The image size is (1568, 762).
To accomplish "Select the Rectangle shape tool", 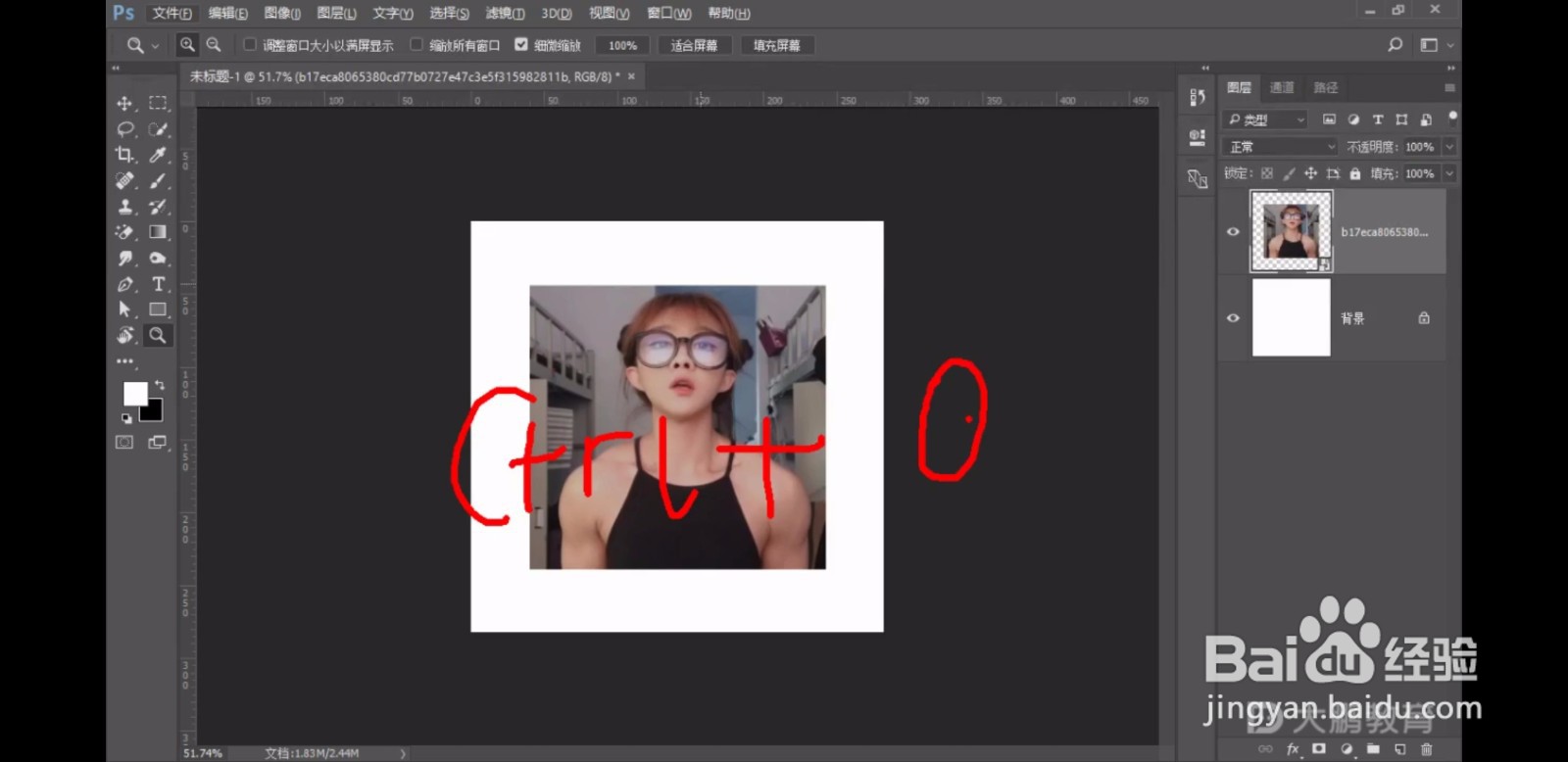I will click(x=157, y=310).
